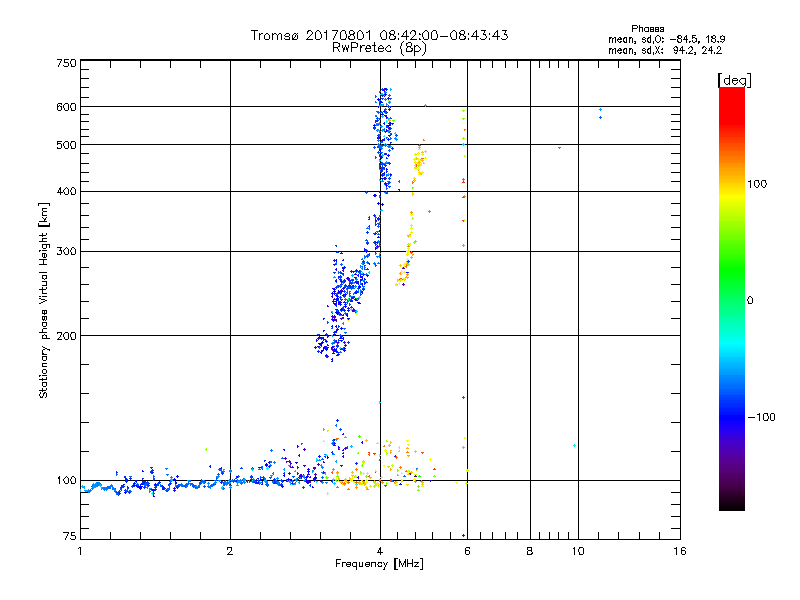Image resolution: width=800 pixels, height=600 pixels.
Task: Click the x-axis tick label "6"
Action: click(467, 551)
